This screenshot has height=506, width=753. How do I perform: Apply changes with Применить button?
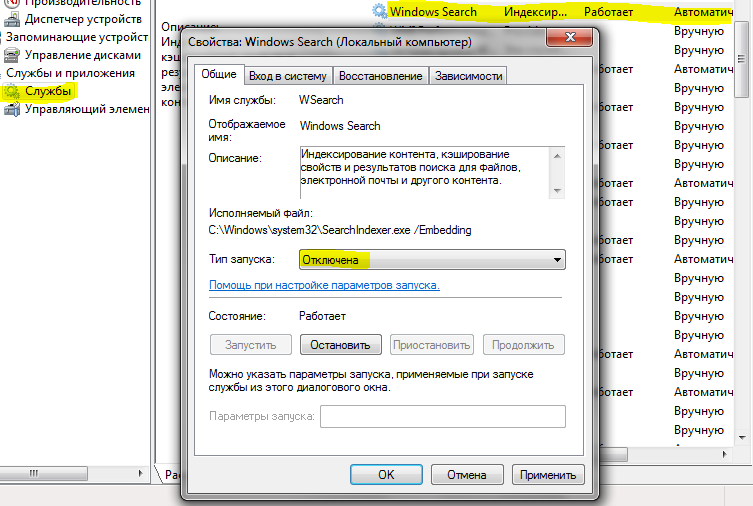pyautogui.click(x=548, y=474)
